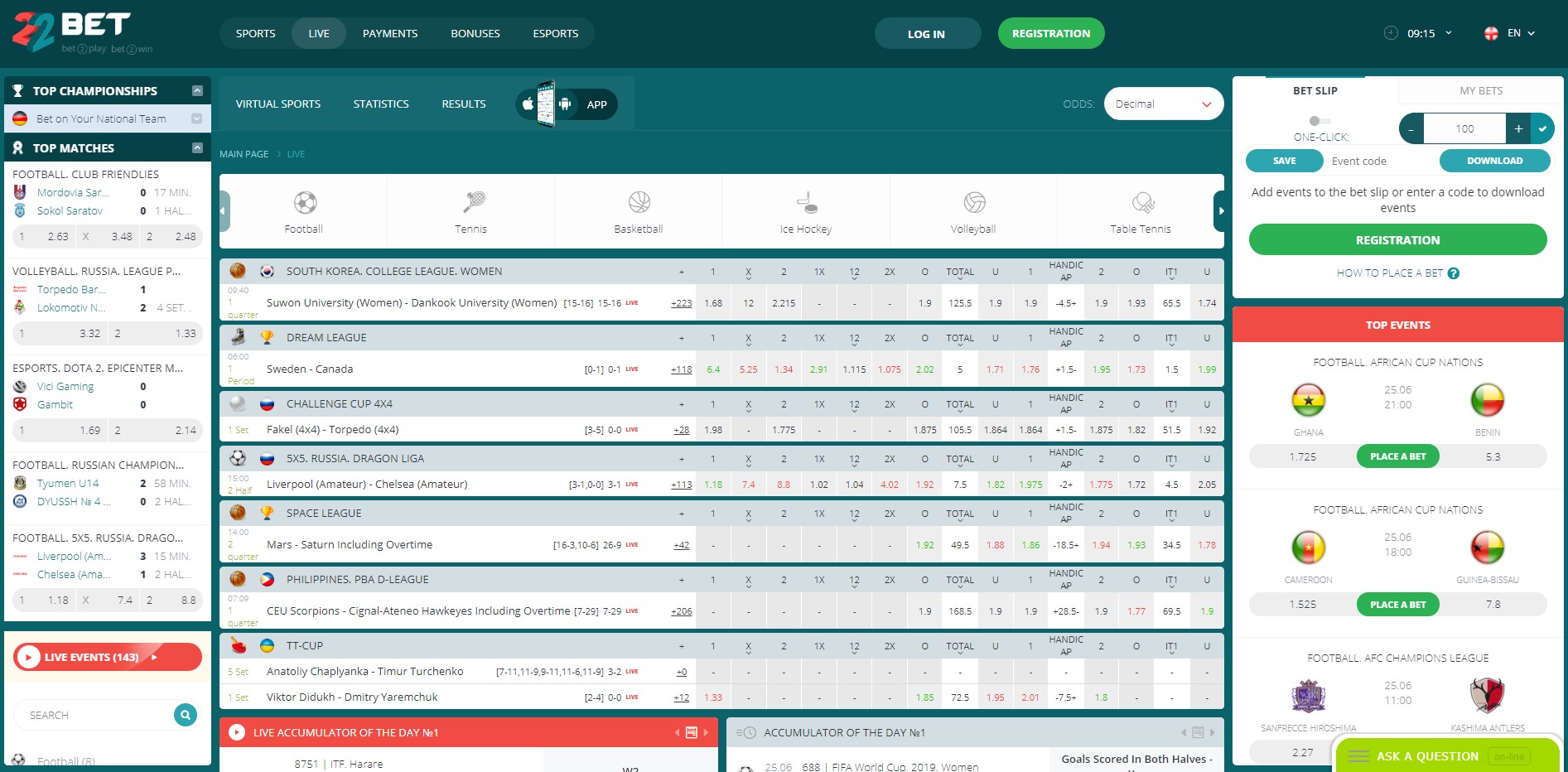Open Virtual Sports link
The width and height of the screenshot is (1568, 772).
point(278,104)
